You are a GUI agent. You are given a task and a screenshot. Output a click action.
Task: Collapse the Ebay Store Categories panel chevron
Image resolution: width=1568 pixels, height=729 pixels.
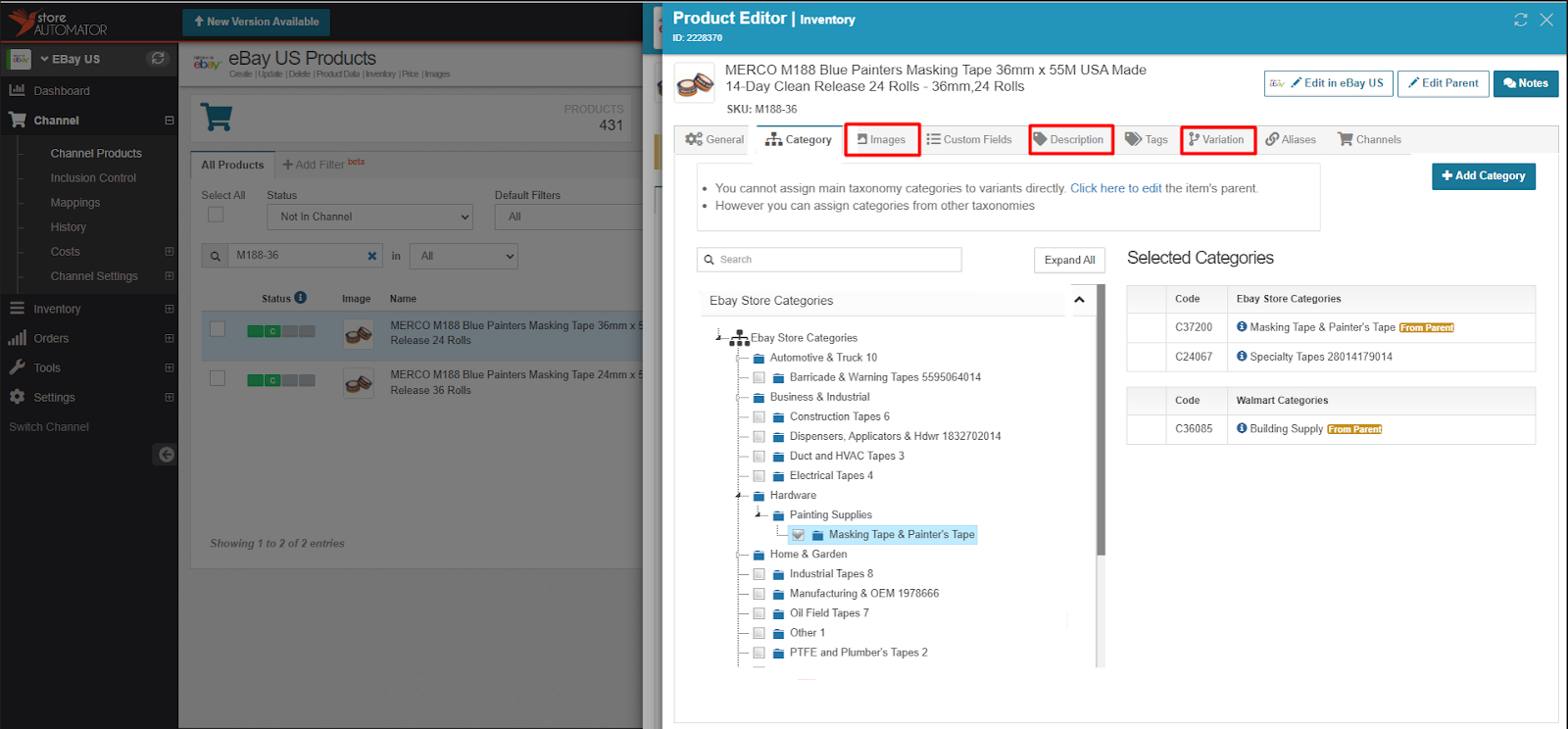[1079, 300]
